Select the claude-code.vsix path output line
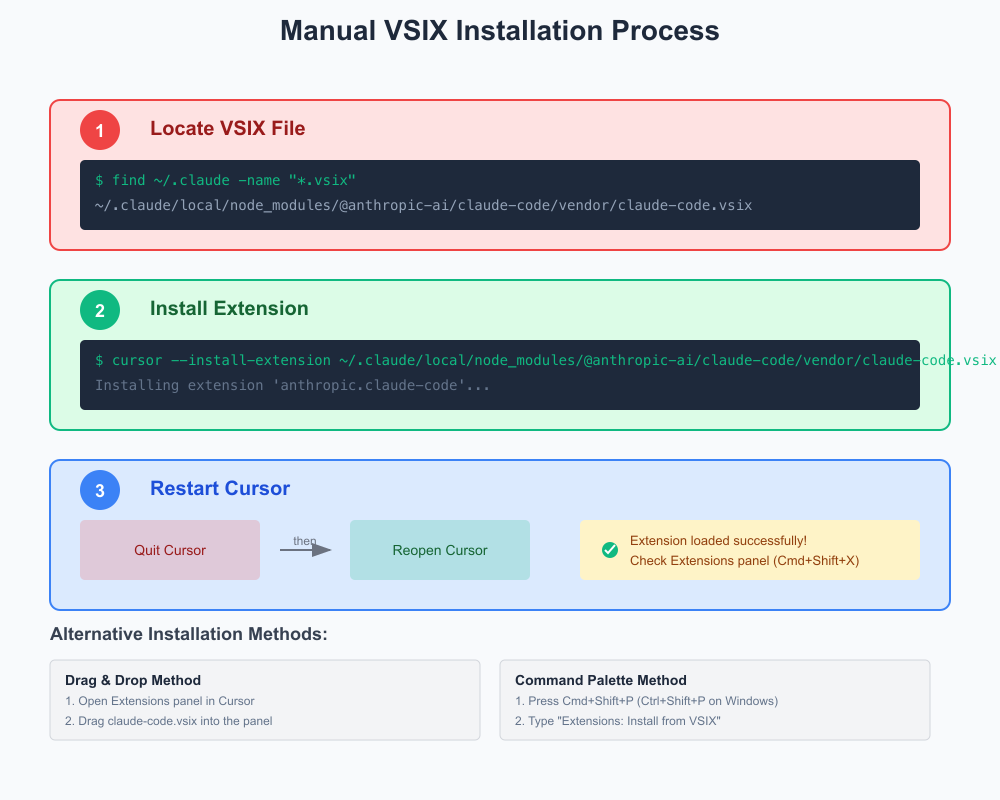 click(423, 205)
